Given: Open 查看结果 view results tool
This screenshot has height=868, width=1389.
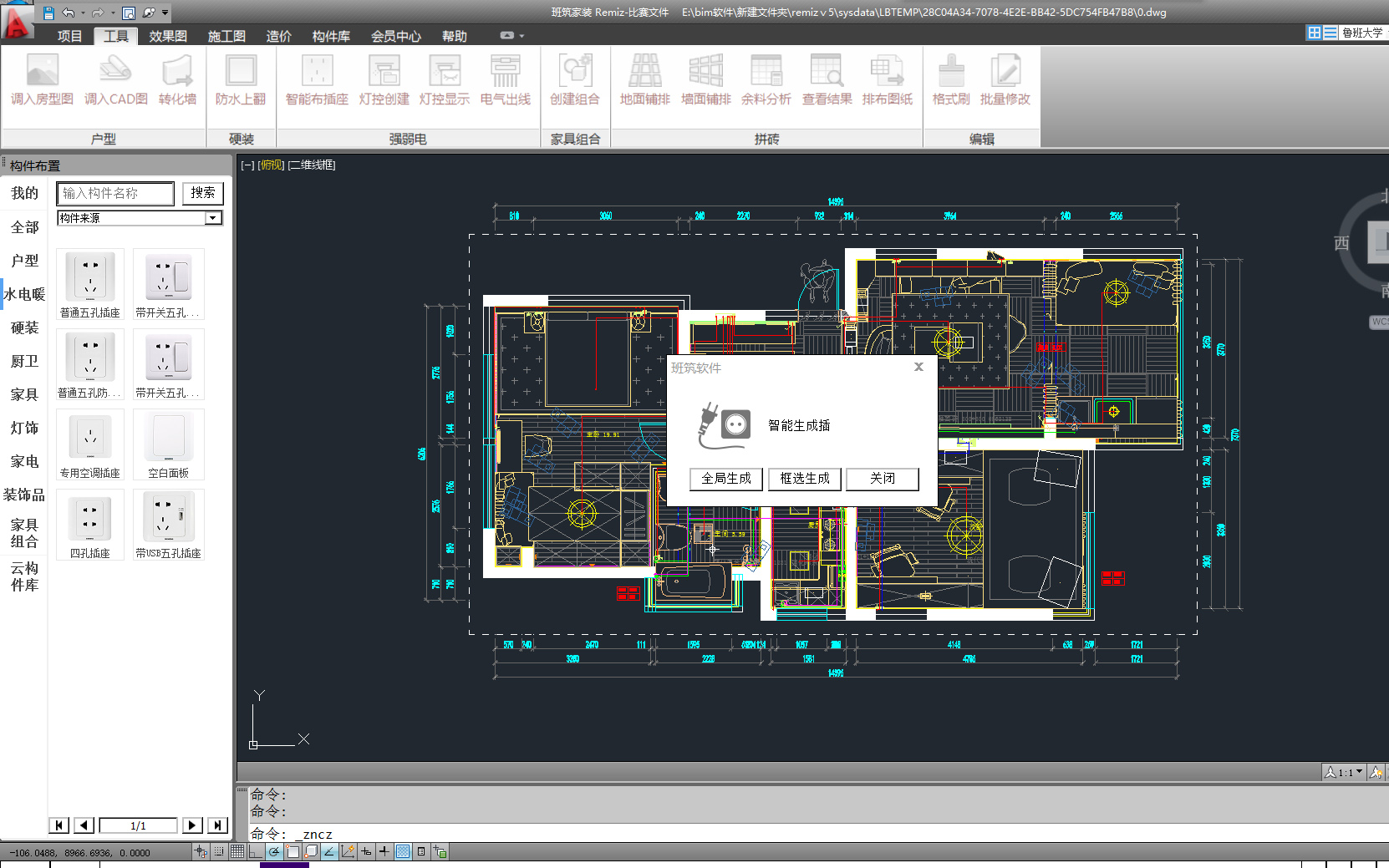Looking at the screenshot, I should [827, 80].
